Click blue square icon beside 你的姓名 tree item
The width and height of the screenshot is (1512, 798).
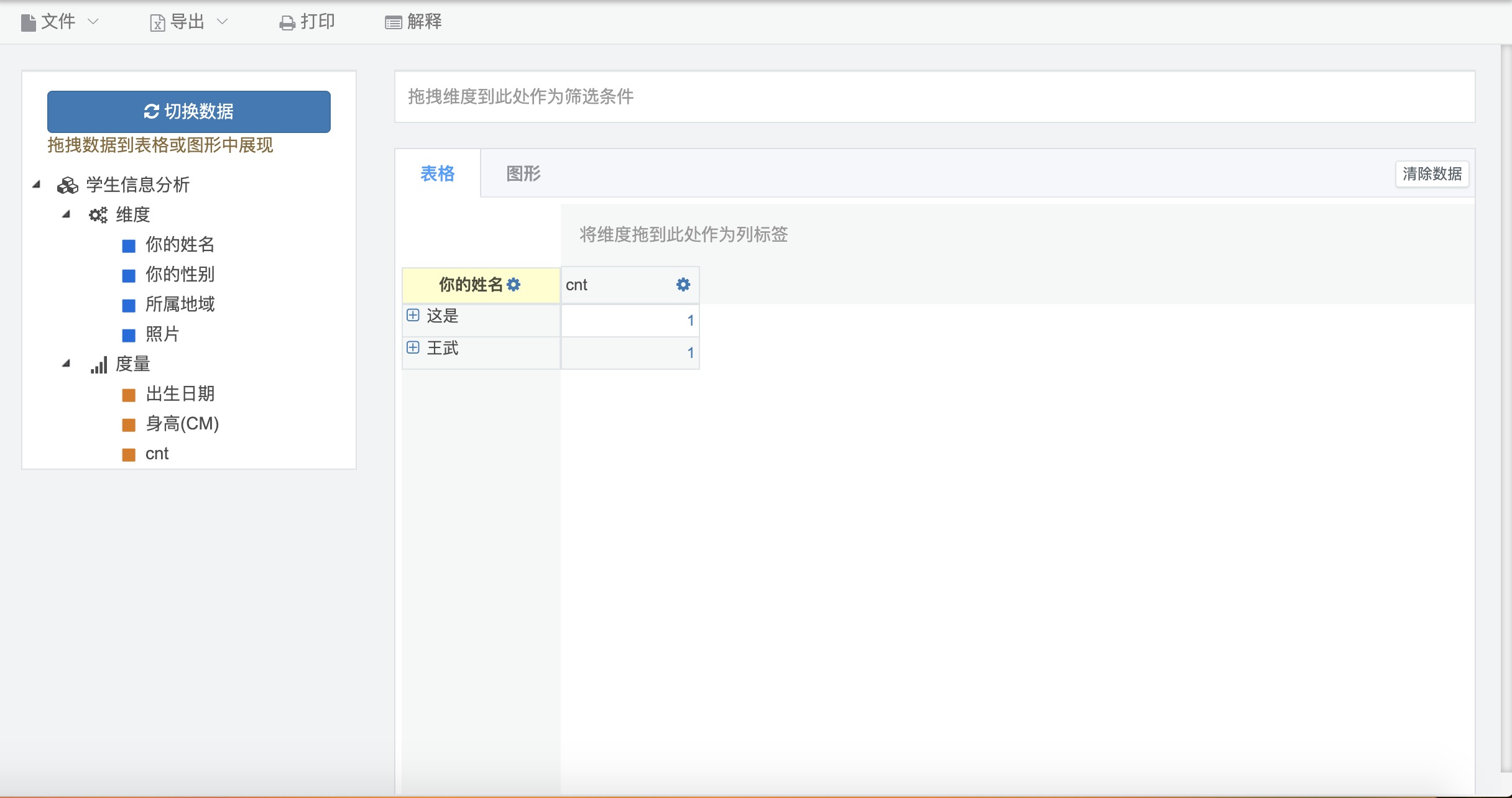click(129, 246)
